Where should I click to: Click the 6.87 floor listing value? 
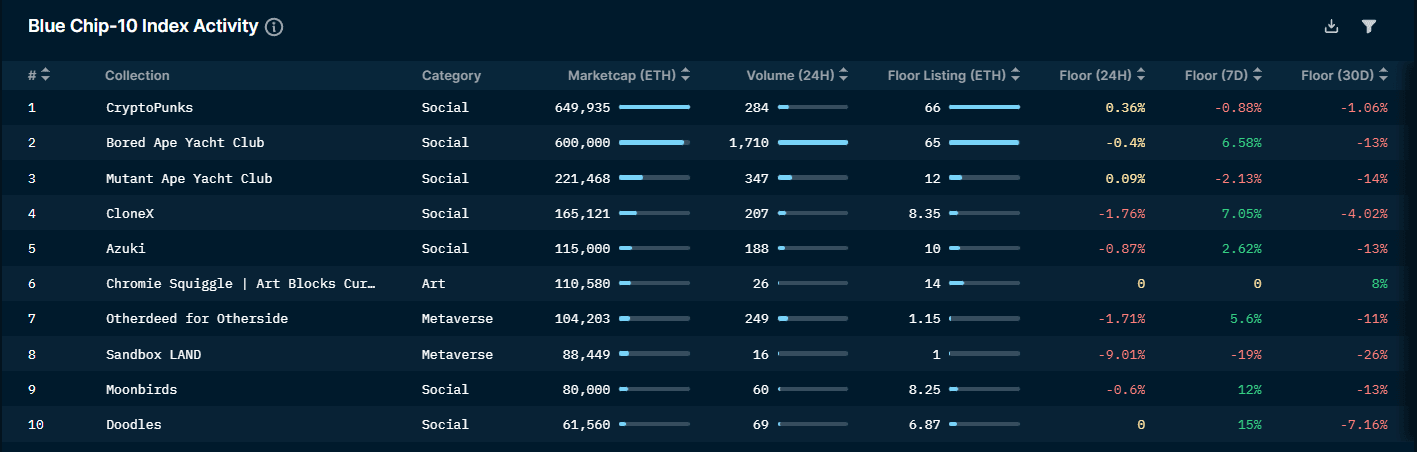point(924,425)
